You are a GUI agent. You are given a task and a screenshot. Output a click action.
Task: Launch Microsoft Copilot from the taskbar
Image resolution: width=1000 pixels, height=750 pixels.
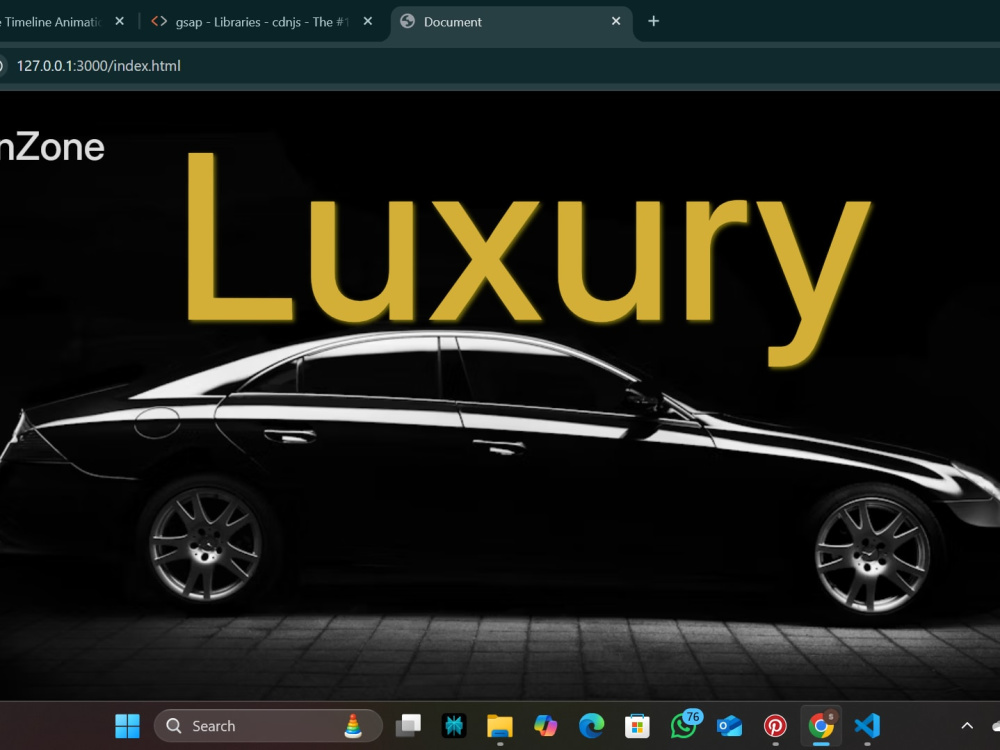pyautogui.click(x=546, y=726)
